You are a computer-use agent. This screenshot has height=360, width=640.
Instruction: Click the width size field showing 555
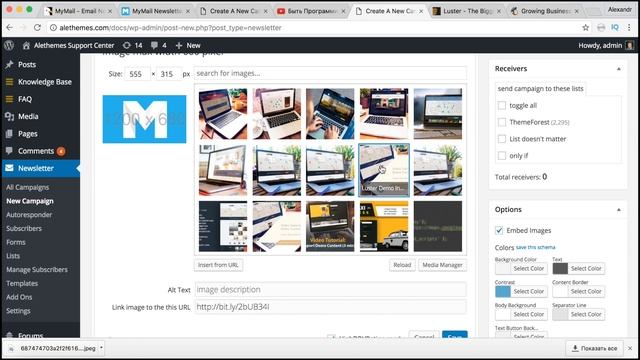coord(137,74)
